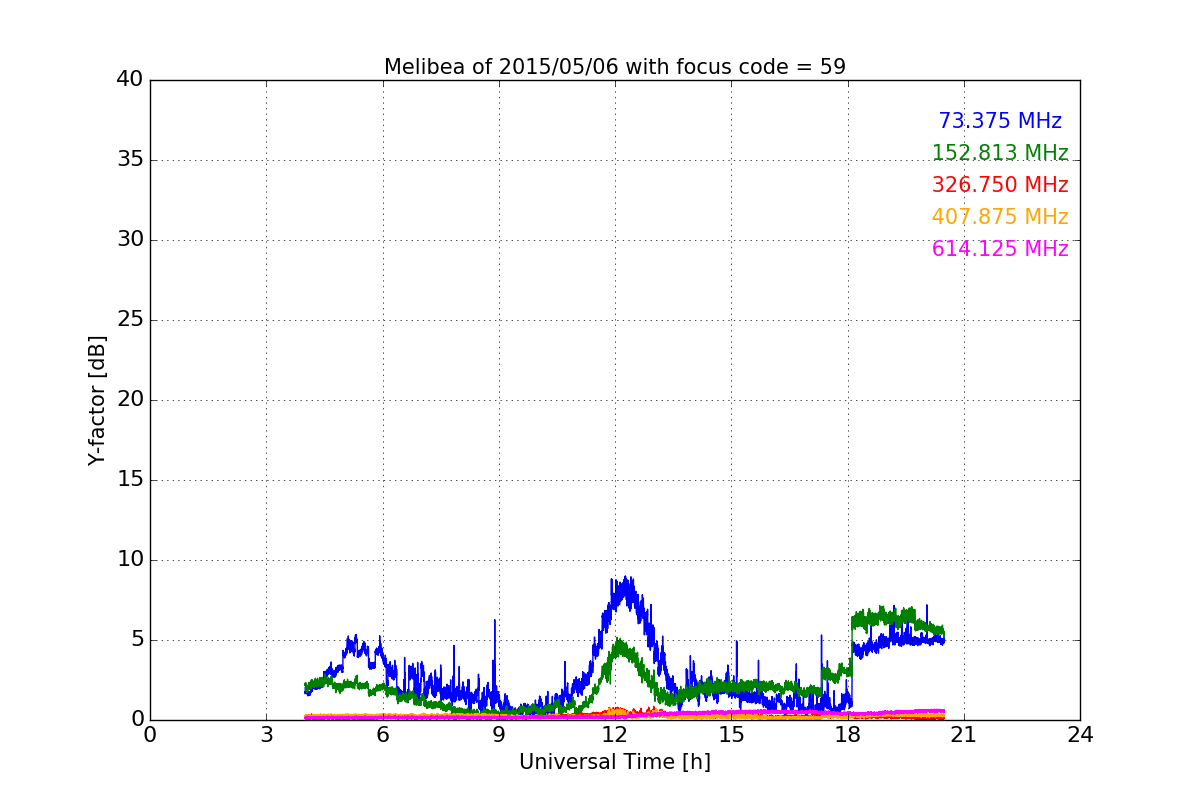
Task: Click the x-axis tick label 12
Action: (615, 735)
